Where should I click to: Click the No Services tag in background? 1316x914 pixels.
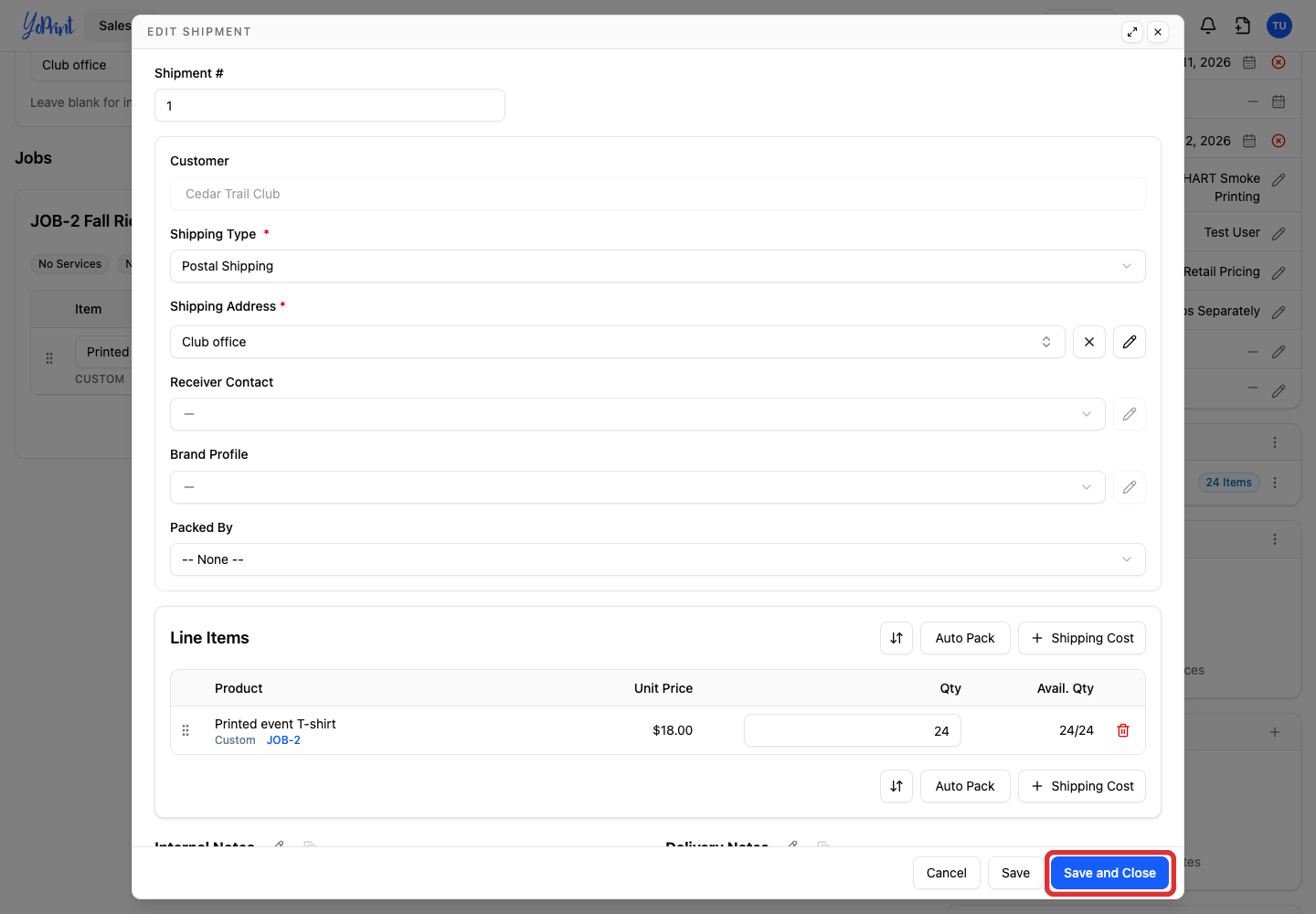70,264
